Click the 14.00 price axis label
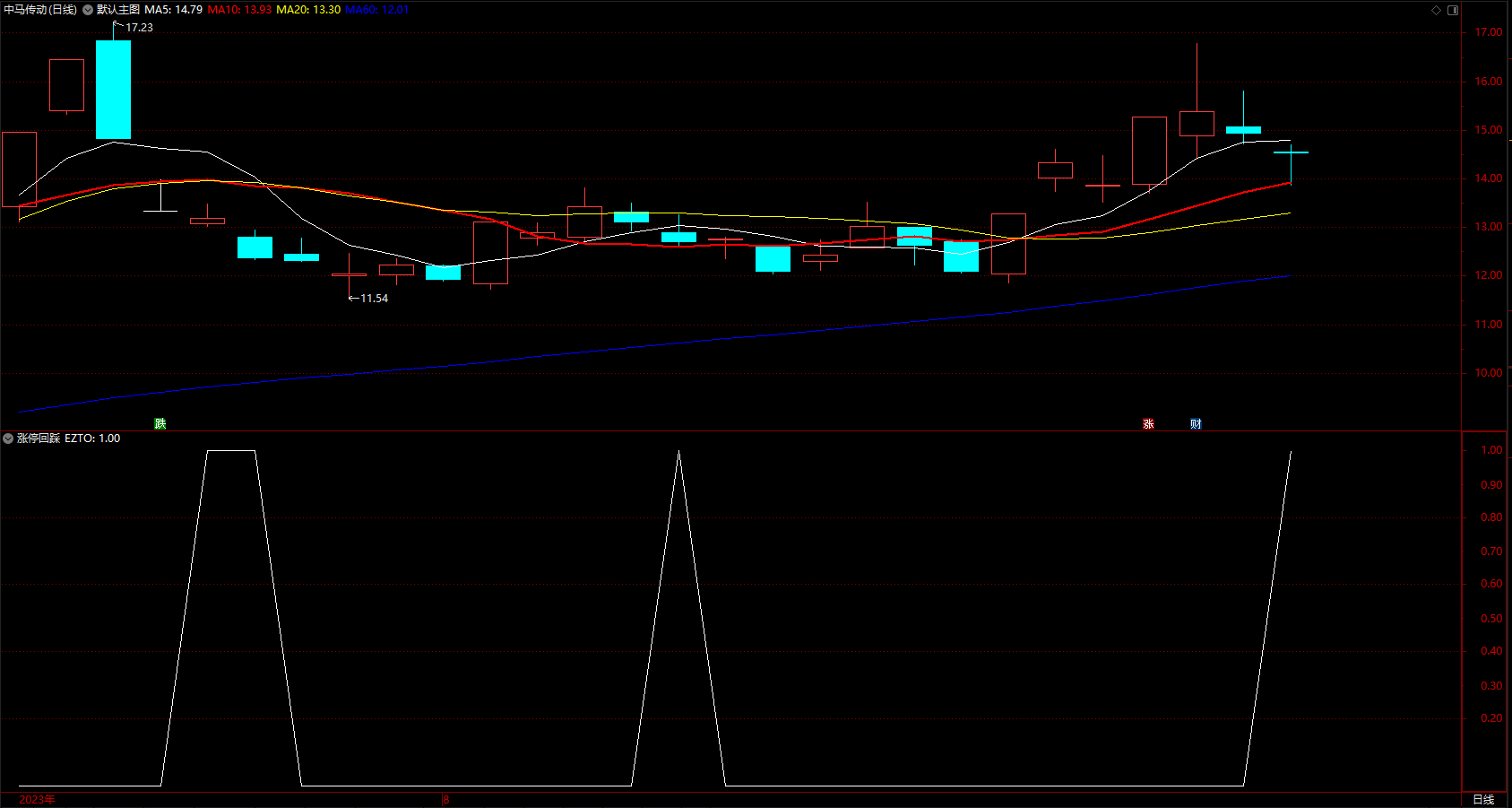1512x808 pixels. pos(1489,178)
